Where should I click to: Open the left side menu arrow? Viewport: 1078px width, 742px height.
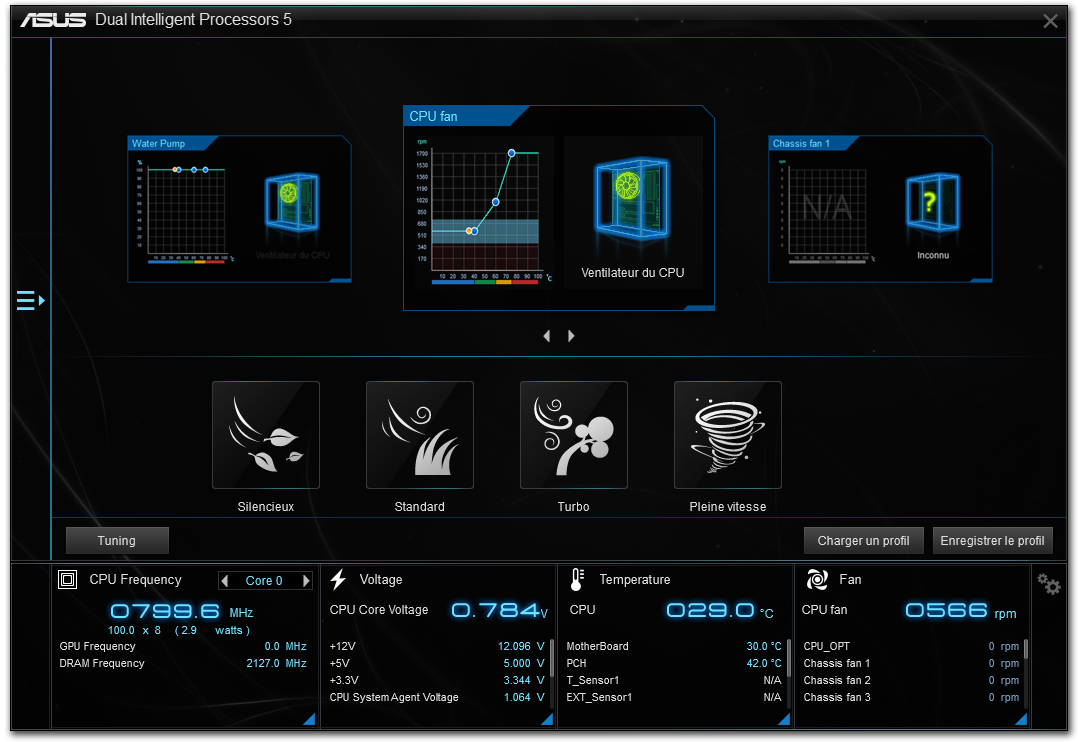coord(31,300)
